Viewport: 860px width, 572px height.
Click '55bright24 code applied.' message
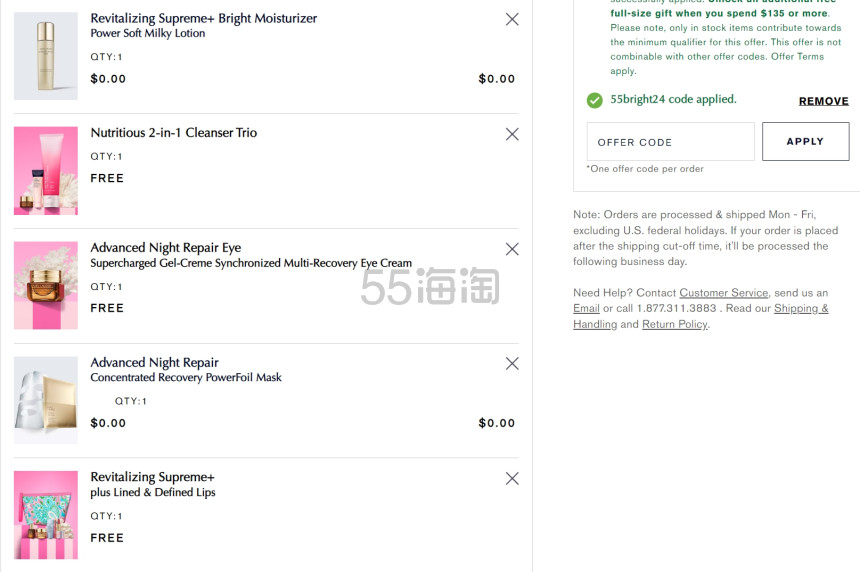[x=673, y=99]
